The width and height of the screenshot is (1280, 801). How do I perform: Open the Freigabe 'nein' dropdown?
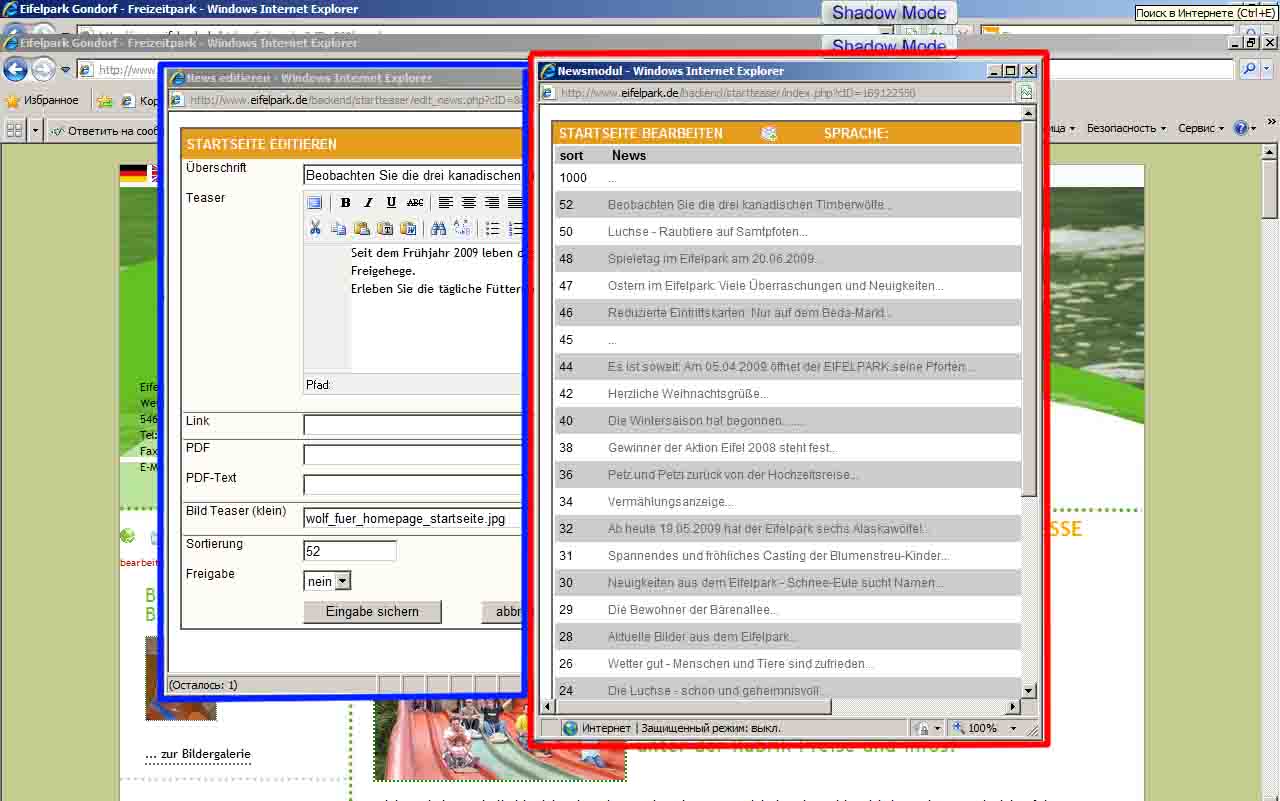(343, 581)
